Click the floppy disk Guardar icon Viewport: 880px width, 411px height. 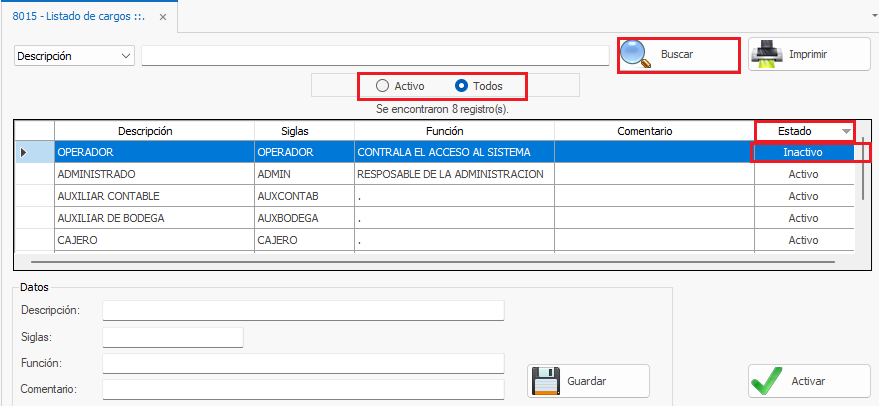click(x=545, y=381)
